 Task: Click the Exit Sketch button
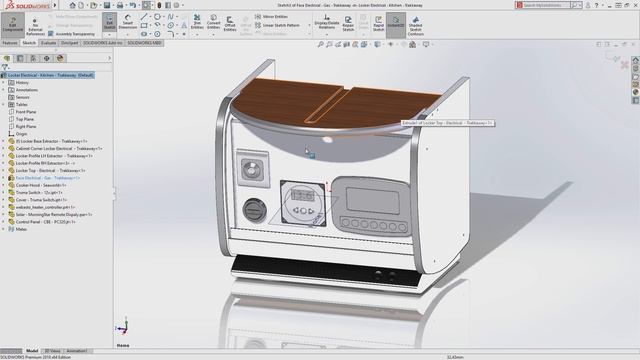(x=109, y=22)
